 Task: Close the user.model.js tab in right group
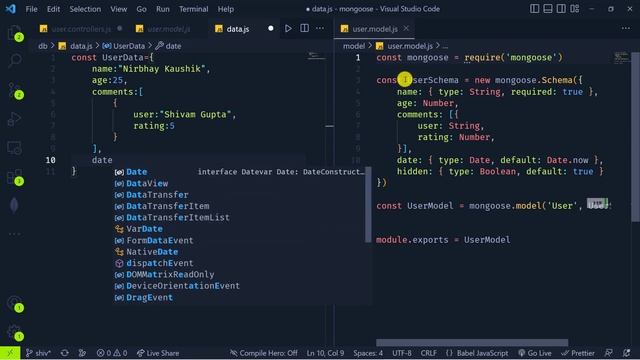(x=406, y=29)
